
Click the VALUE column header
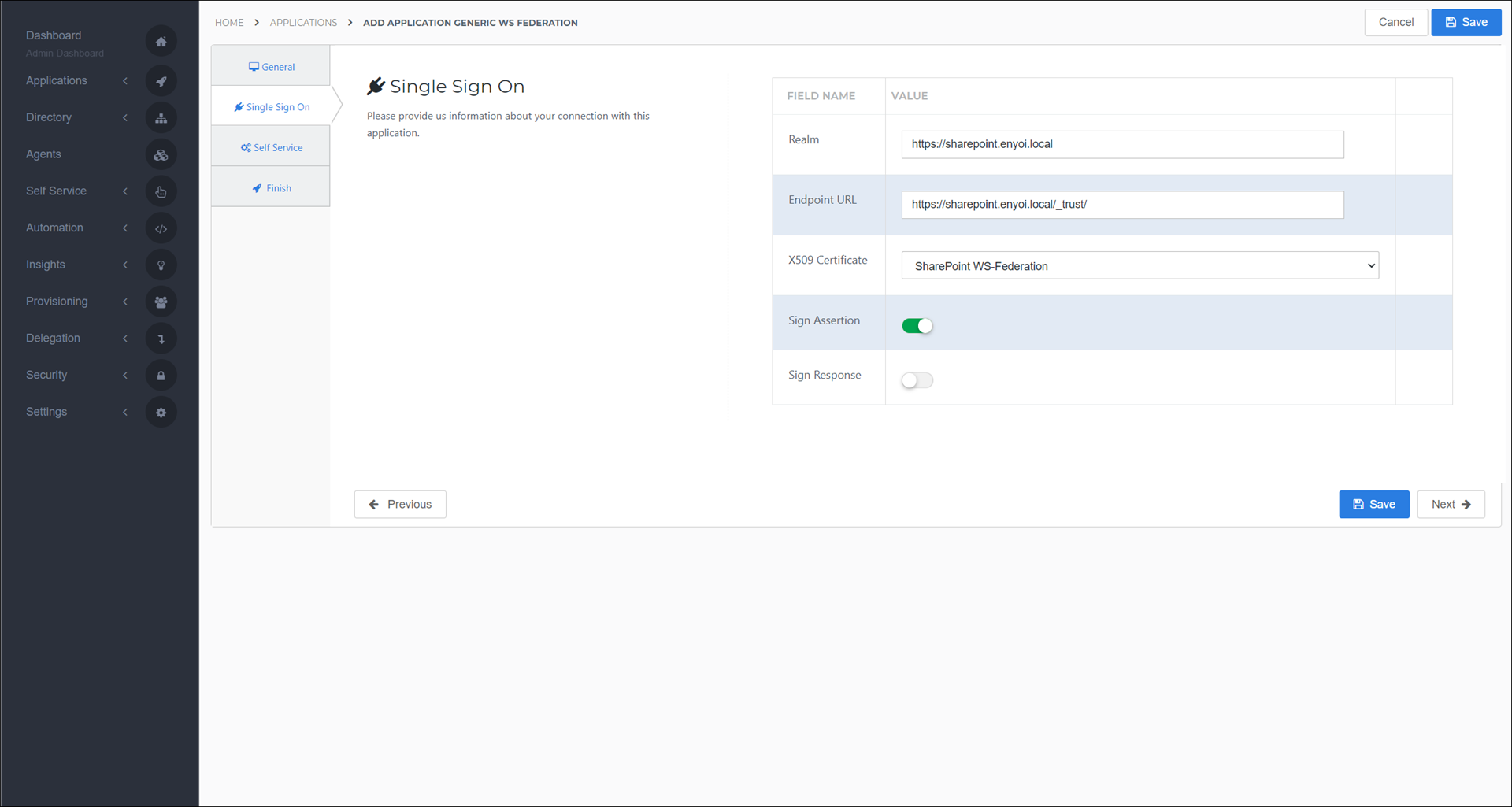[x=910, y=96]
